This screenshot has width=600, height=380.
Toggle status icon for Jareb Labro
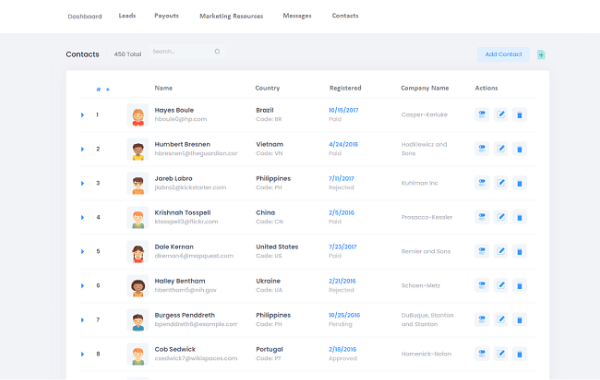[x=482, y=183]
